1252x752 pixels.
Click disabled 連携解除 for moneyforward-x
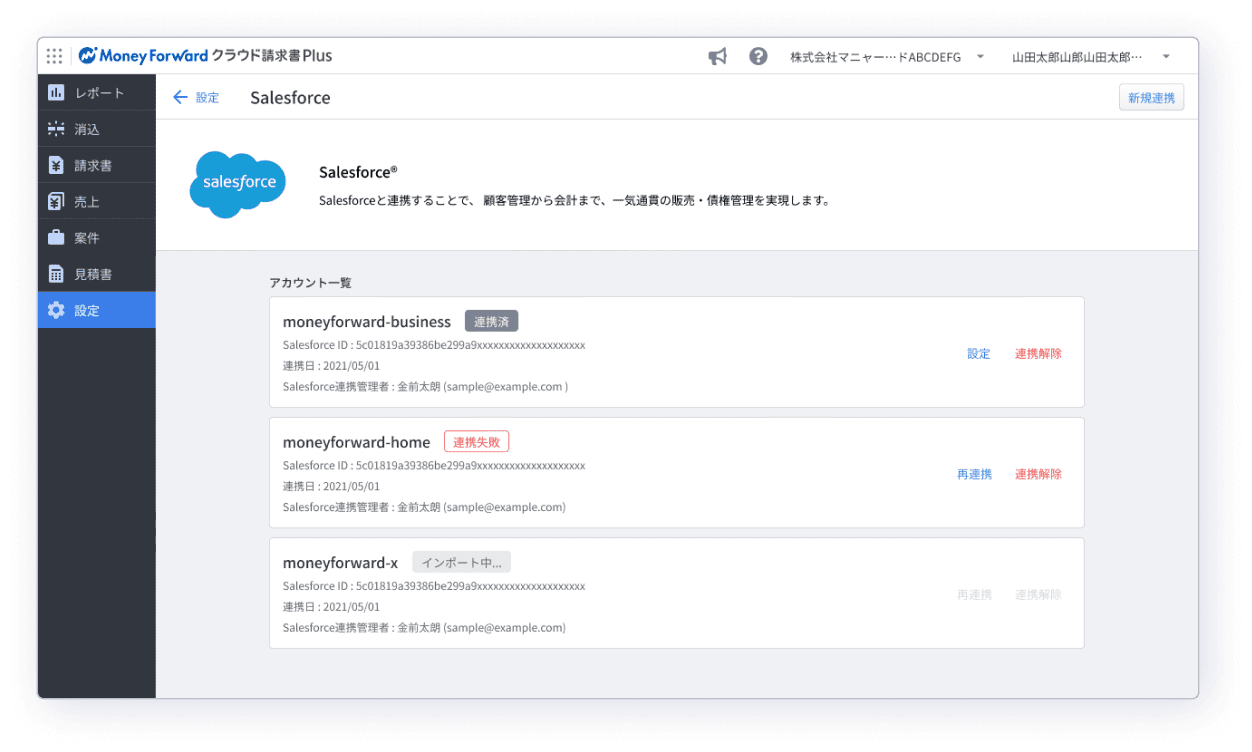[x=1038, y=595]
